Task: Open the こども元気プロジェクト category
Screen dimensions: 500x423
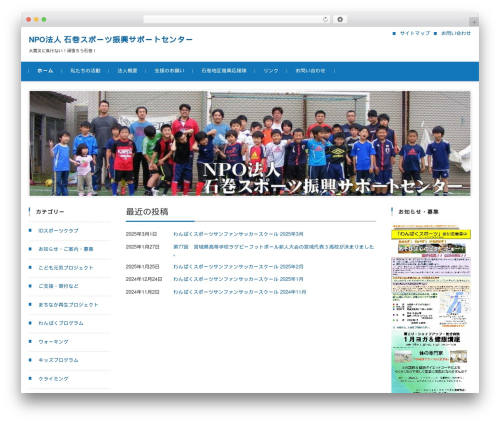Action: [66, 268]
